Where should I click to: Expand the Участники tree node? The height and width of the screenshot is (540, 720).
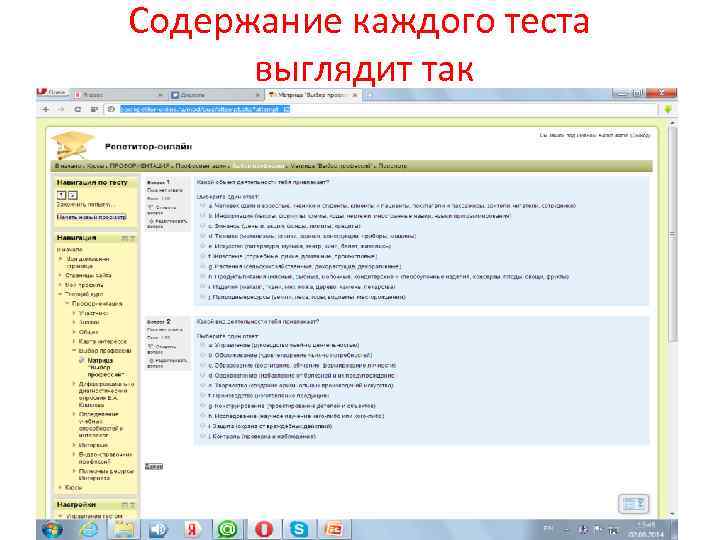(74, 313)
